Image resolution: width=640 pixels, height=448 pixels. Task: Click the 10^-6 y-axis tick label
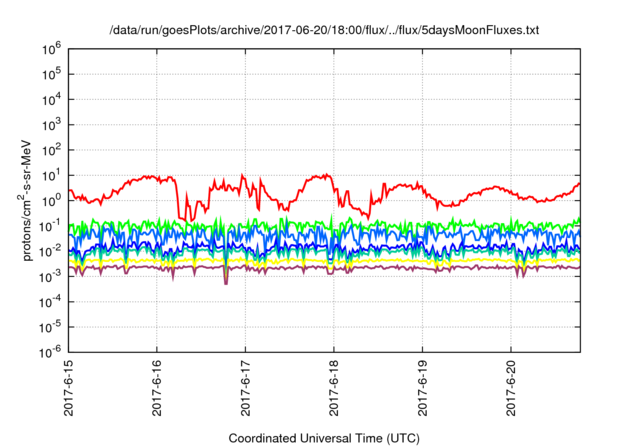click(x=50, y=352)
